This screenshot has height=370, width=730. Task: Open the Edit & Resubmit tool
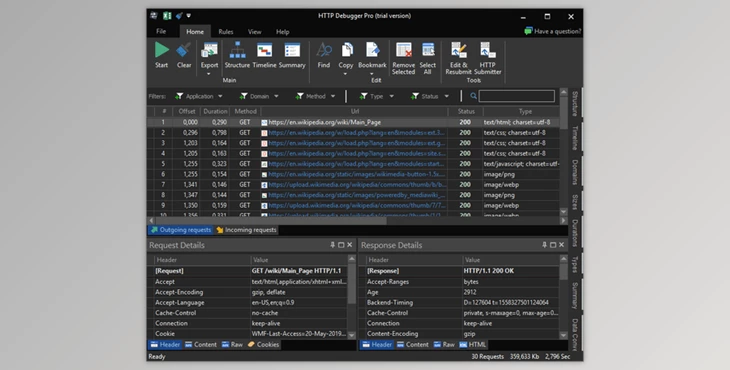pyautogui.click(x=459, y=59)
